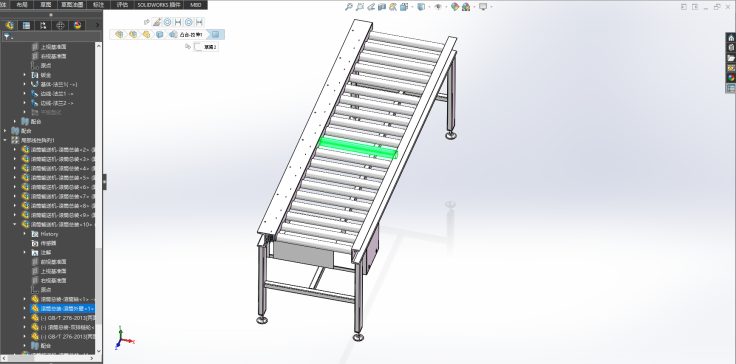Click the tree horizontal scrollbar right arrow

pos(91,358)
